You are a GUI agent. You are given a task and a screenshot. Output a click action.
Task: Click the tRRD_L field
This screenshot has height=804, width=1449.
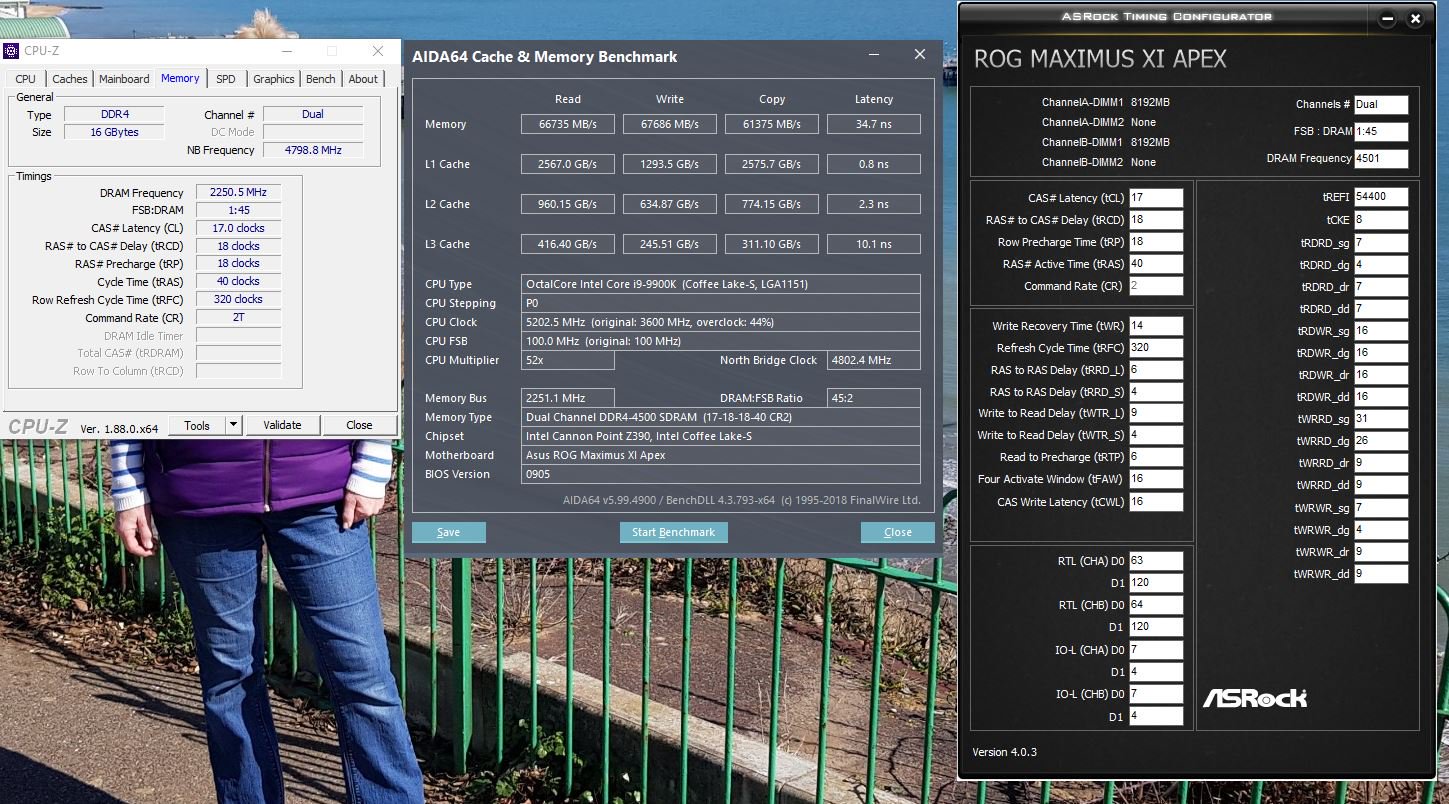coord(1156,370)
